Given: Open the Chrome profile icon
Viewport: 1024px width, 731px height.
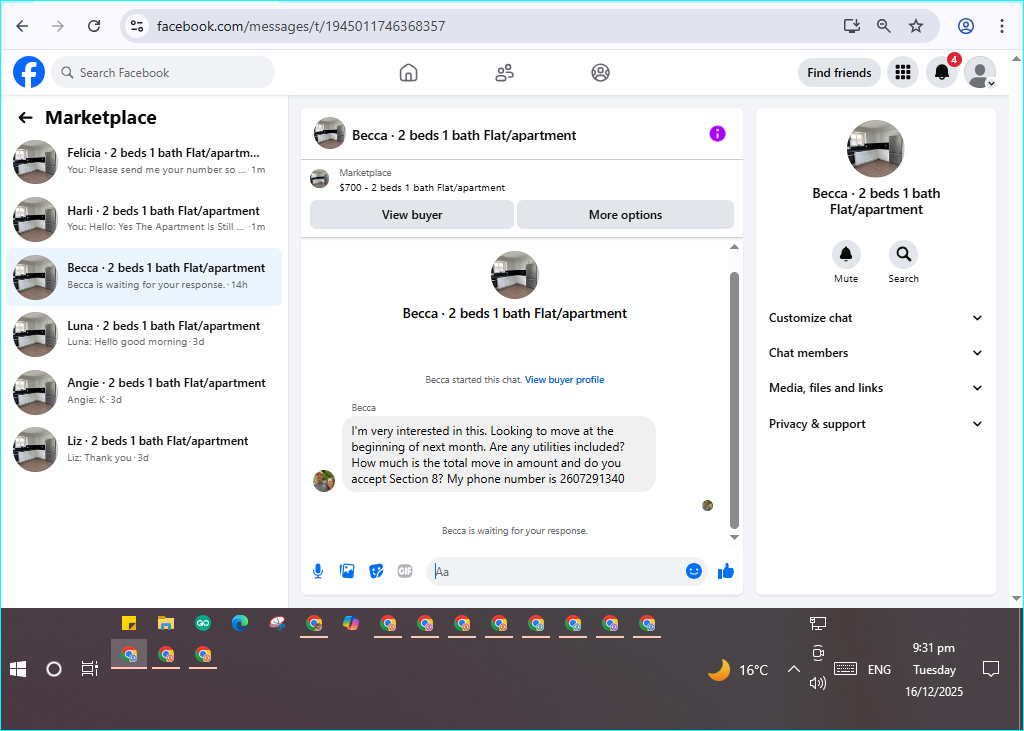Looking at the screenshot, I should coord(966,26).
